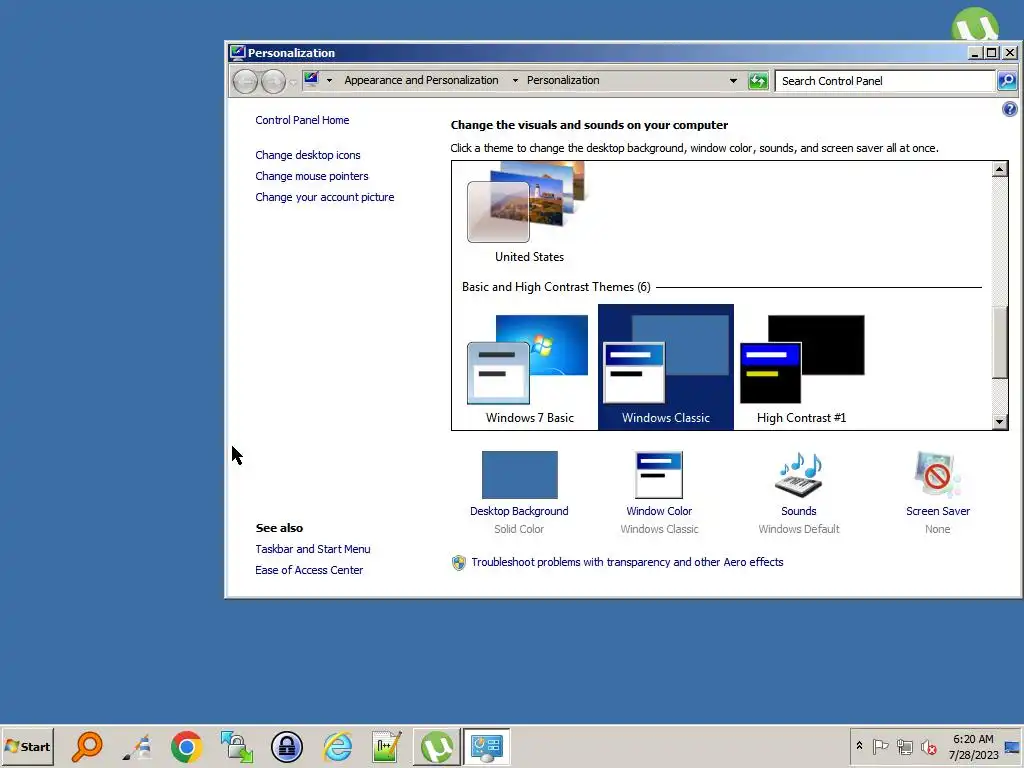Screen dimensions: 1024x768
Task: Click Appearance and Personalization breadcrumb
Action: [x=421, y=80]
